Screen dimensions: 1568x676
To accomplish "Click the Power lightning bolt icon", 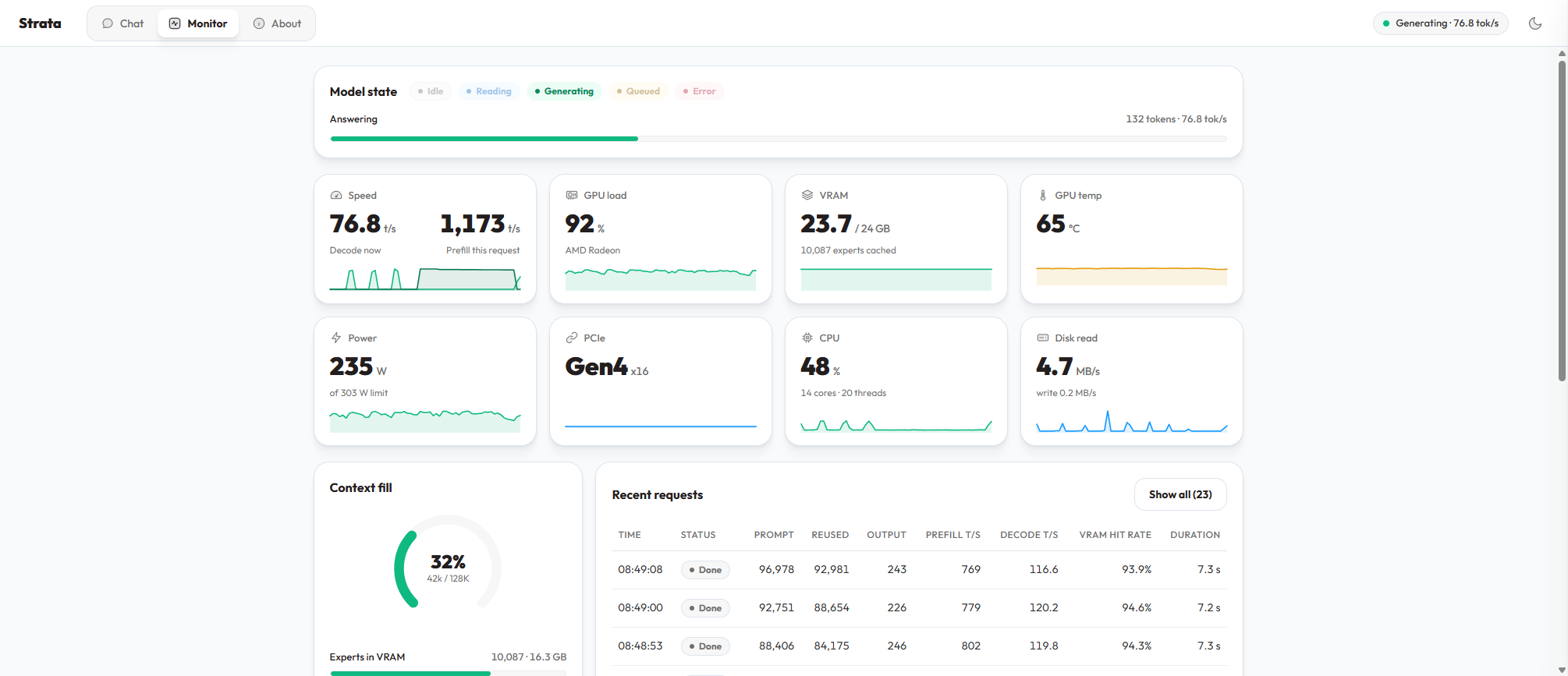I will (336, 338).
